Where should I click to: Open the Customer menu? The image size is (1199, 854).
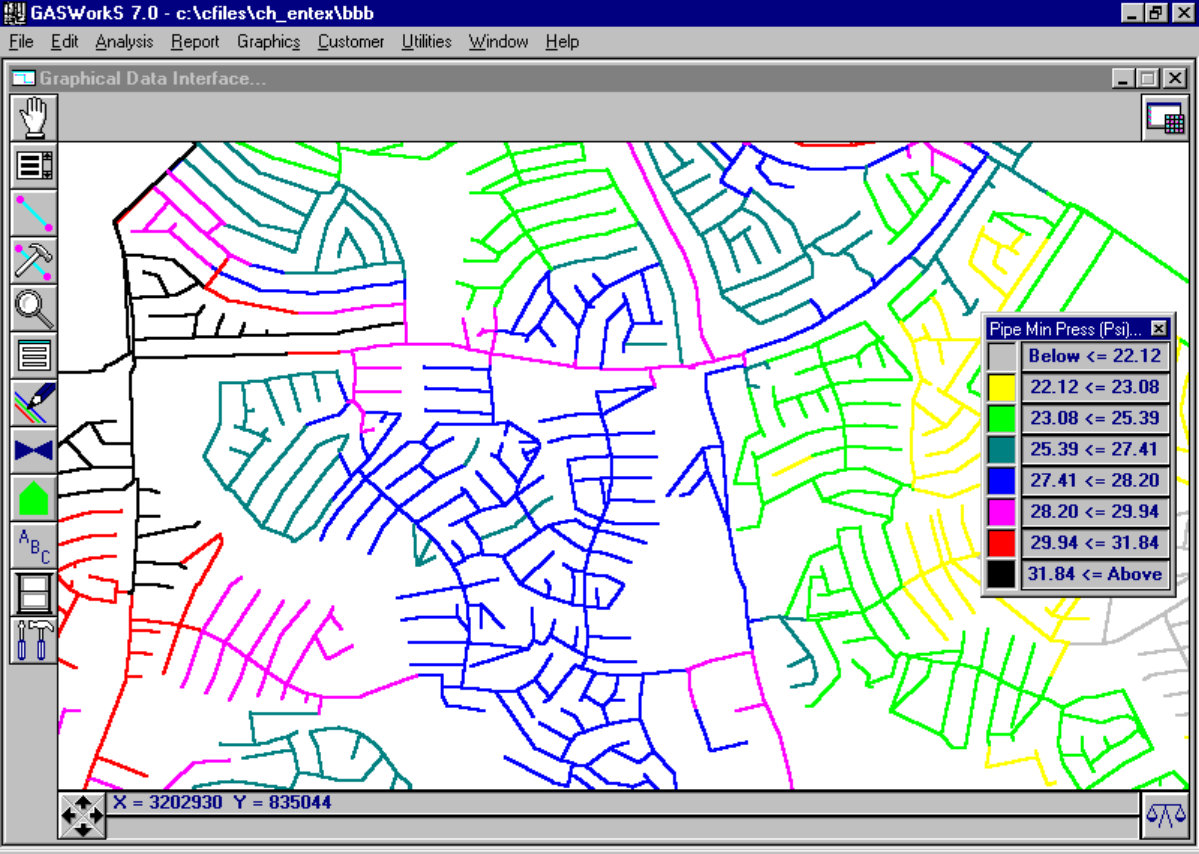point(351,42)
